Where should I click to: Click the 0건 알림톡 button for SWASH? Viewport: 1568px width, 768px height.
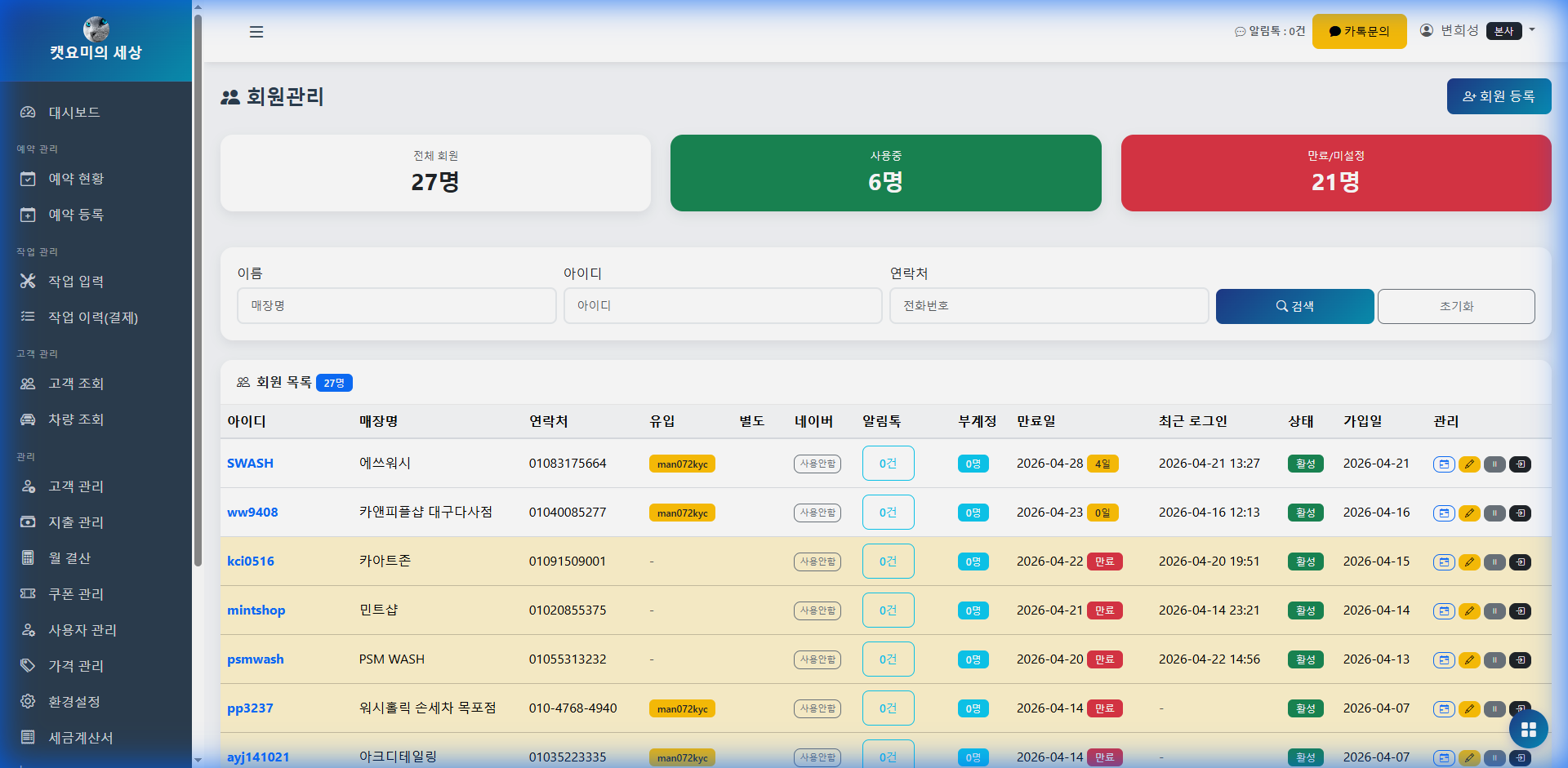pos(888,464)
